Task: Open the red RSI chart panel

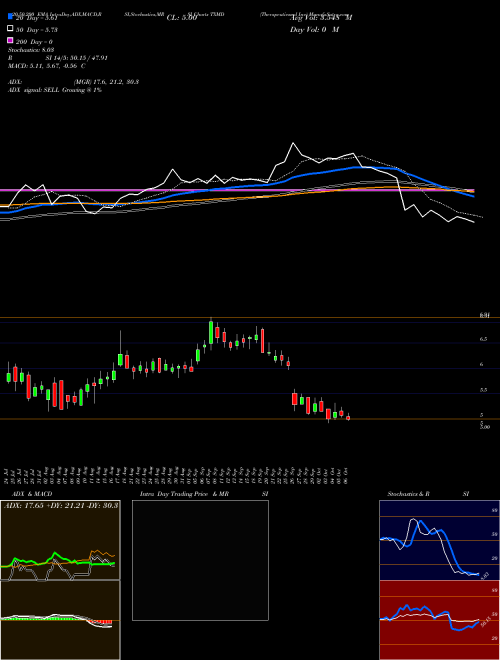Action: click(439, 620)
